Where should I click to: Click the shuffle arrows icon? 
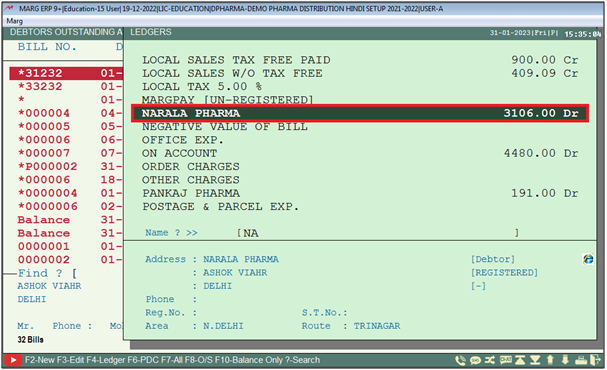pos(490,360)
